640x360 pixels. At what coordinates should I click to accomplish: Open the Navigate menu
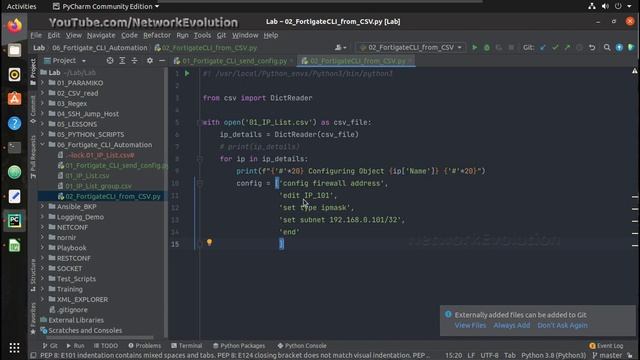101,35
